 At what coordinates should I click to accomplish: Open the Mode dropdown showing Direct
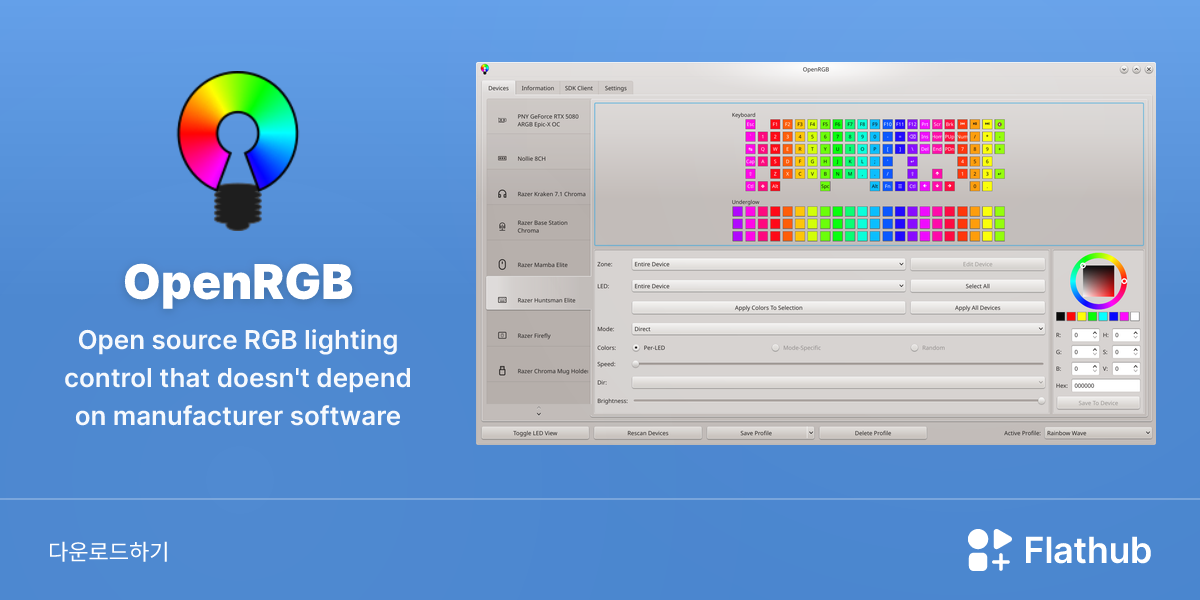838,328
